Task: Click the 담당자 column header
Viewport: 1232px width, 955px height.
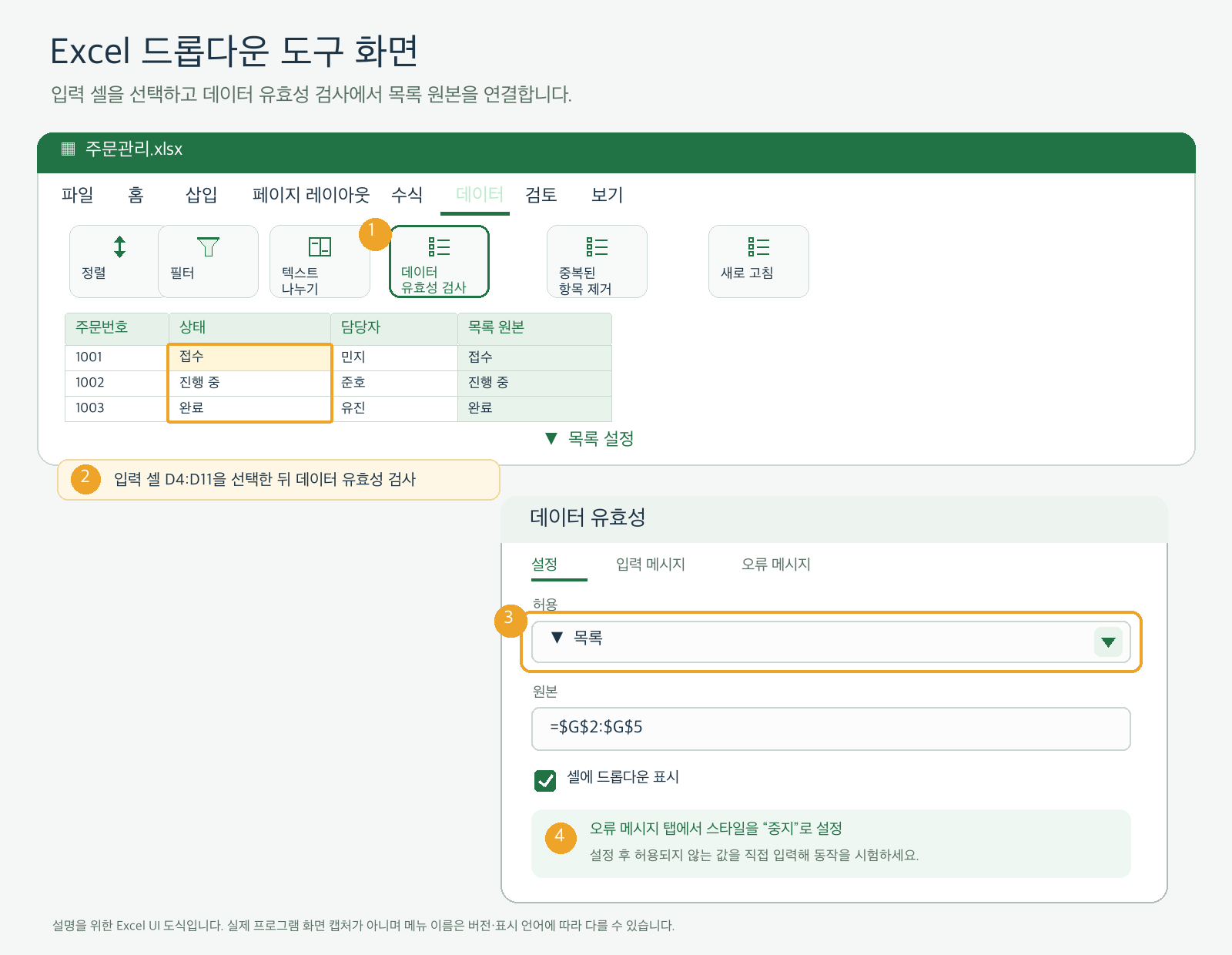Action: pos(394,328)
